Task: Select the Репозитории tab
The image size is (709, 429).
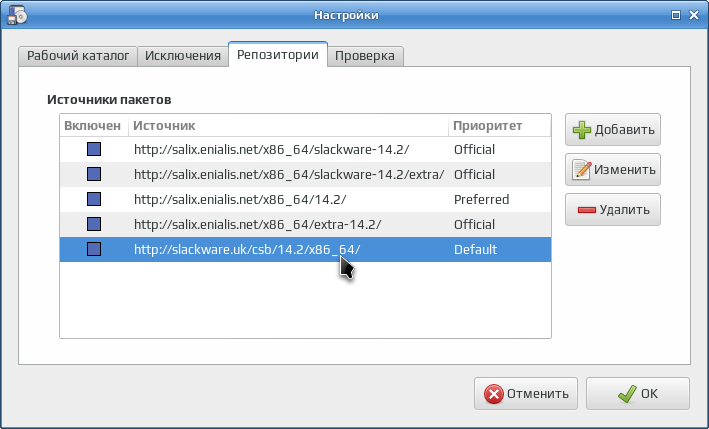Action: (x=278, y=55)
